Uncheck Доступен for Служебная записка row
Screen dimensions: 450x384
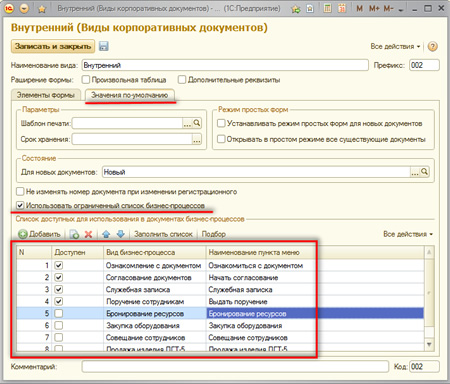59,289
